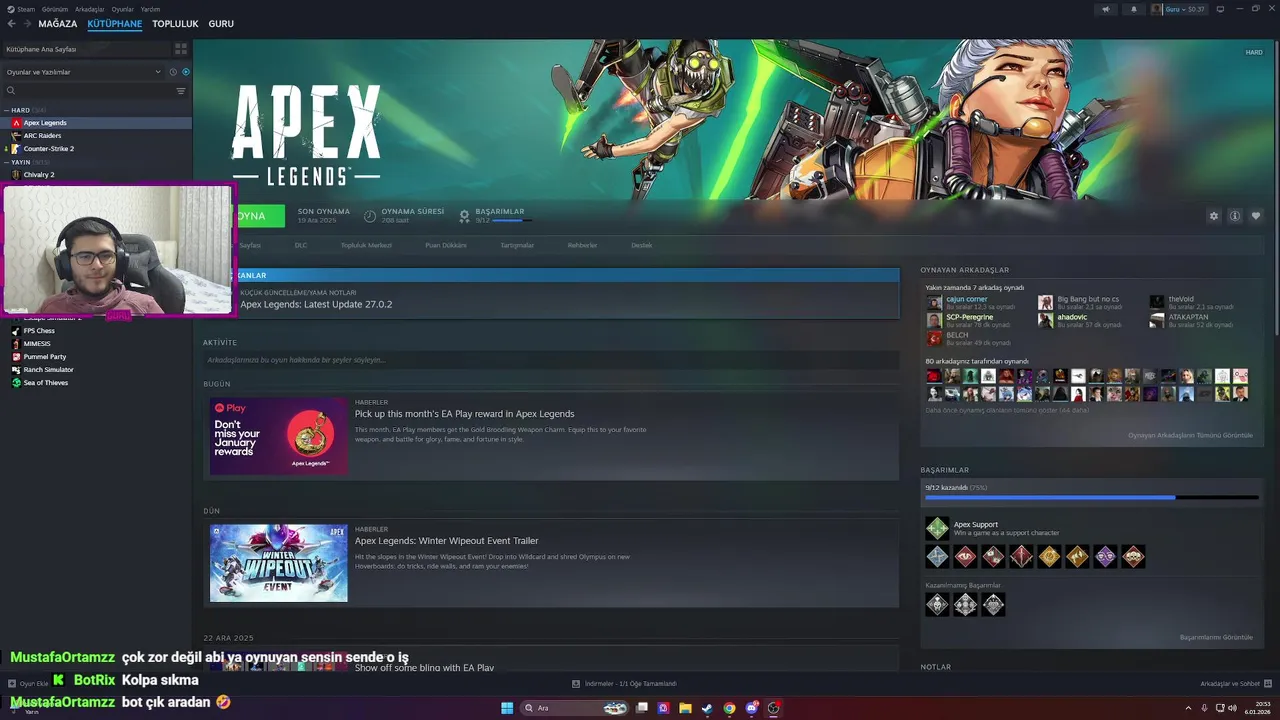The image size is (1280, 720).
Task: Switch to Big Picture mode icon
Action: [x=1222, y=9]
